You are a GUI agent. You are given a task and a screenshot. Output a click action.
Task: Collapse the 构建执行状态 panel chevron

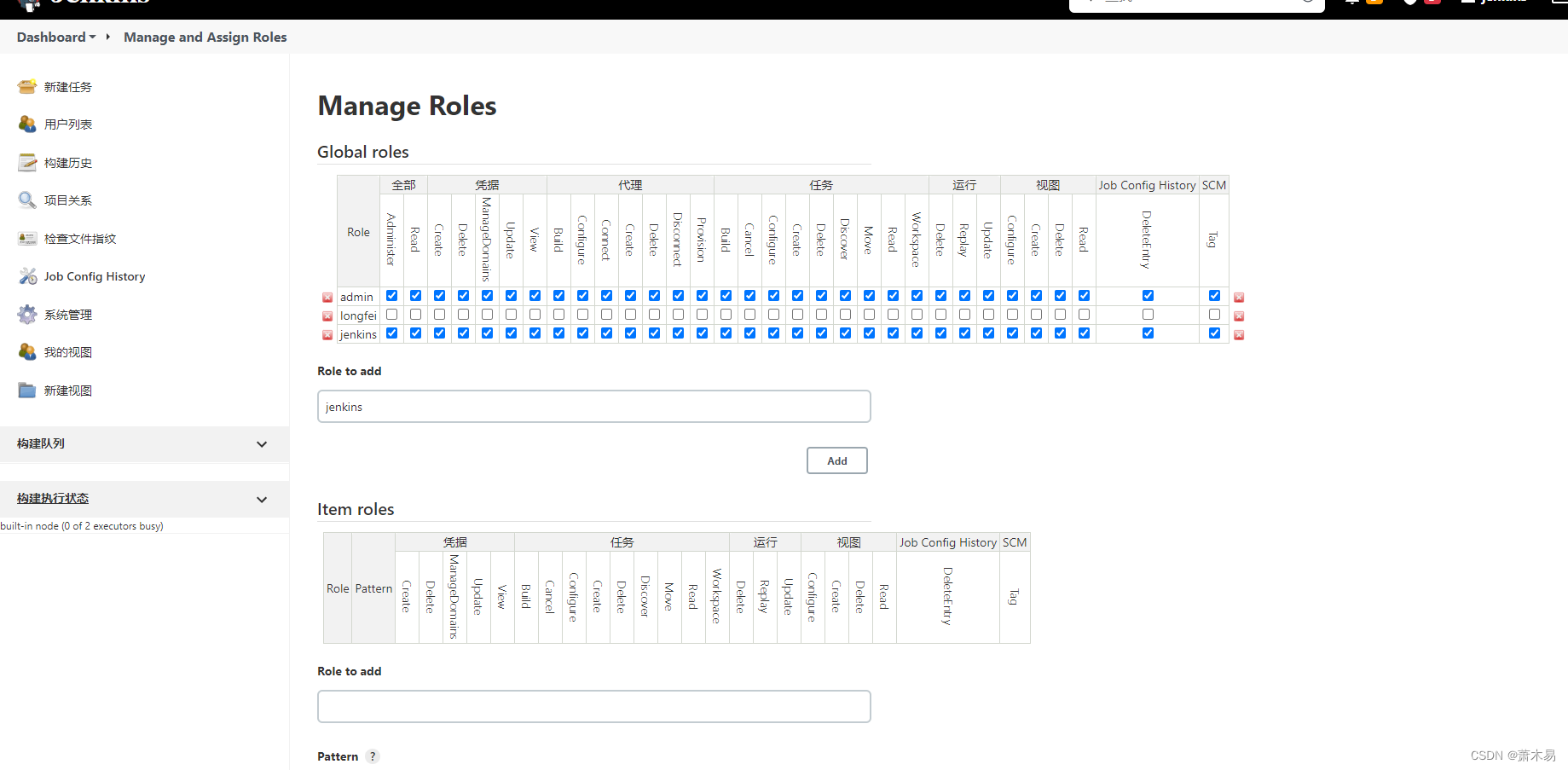tap(262, 500)
